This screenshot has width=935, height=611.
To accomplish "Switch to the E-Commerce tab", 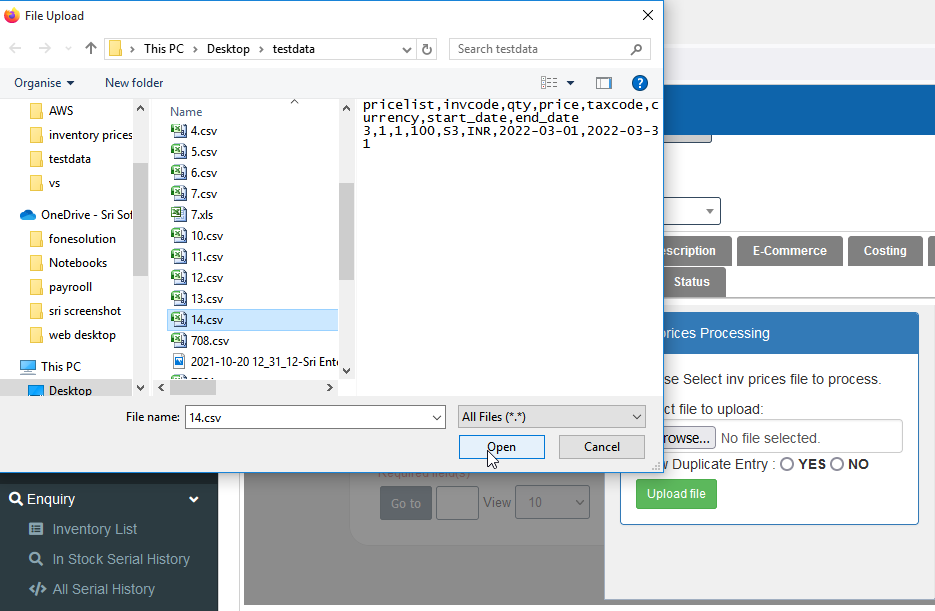I will pos(789,251).
